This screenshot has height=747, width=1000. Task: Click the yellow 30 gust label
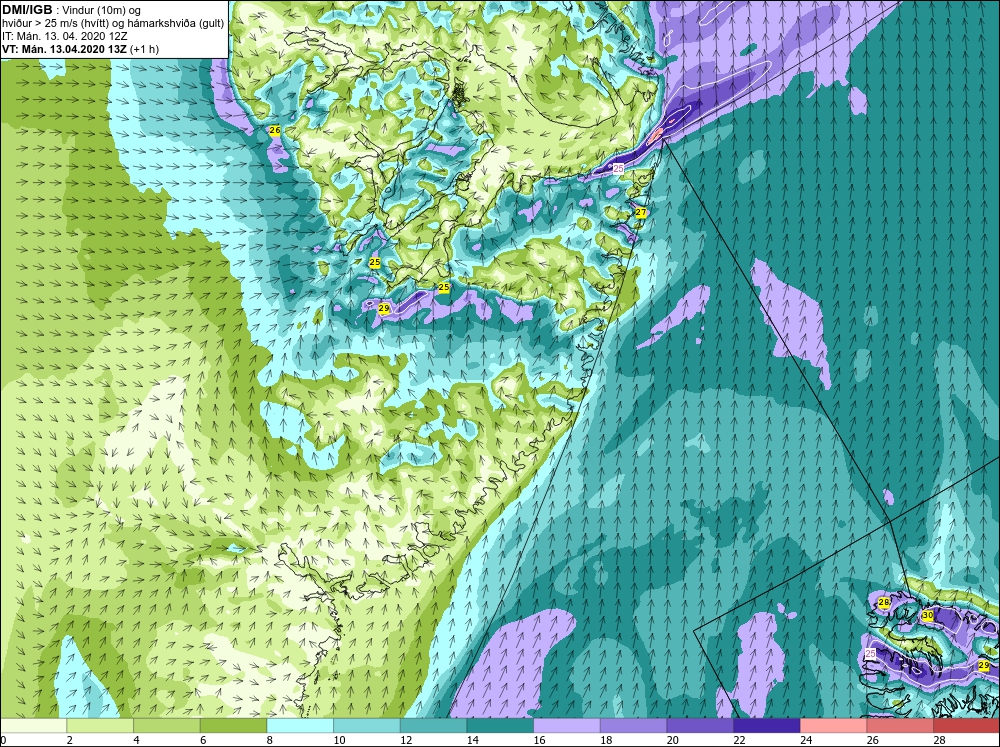pyautogui.click(x=928, y=616)
